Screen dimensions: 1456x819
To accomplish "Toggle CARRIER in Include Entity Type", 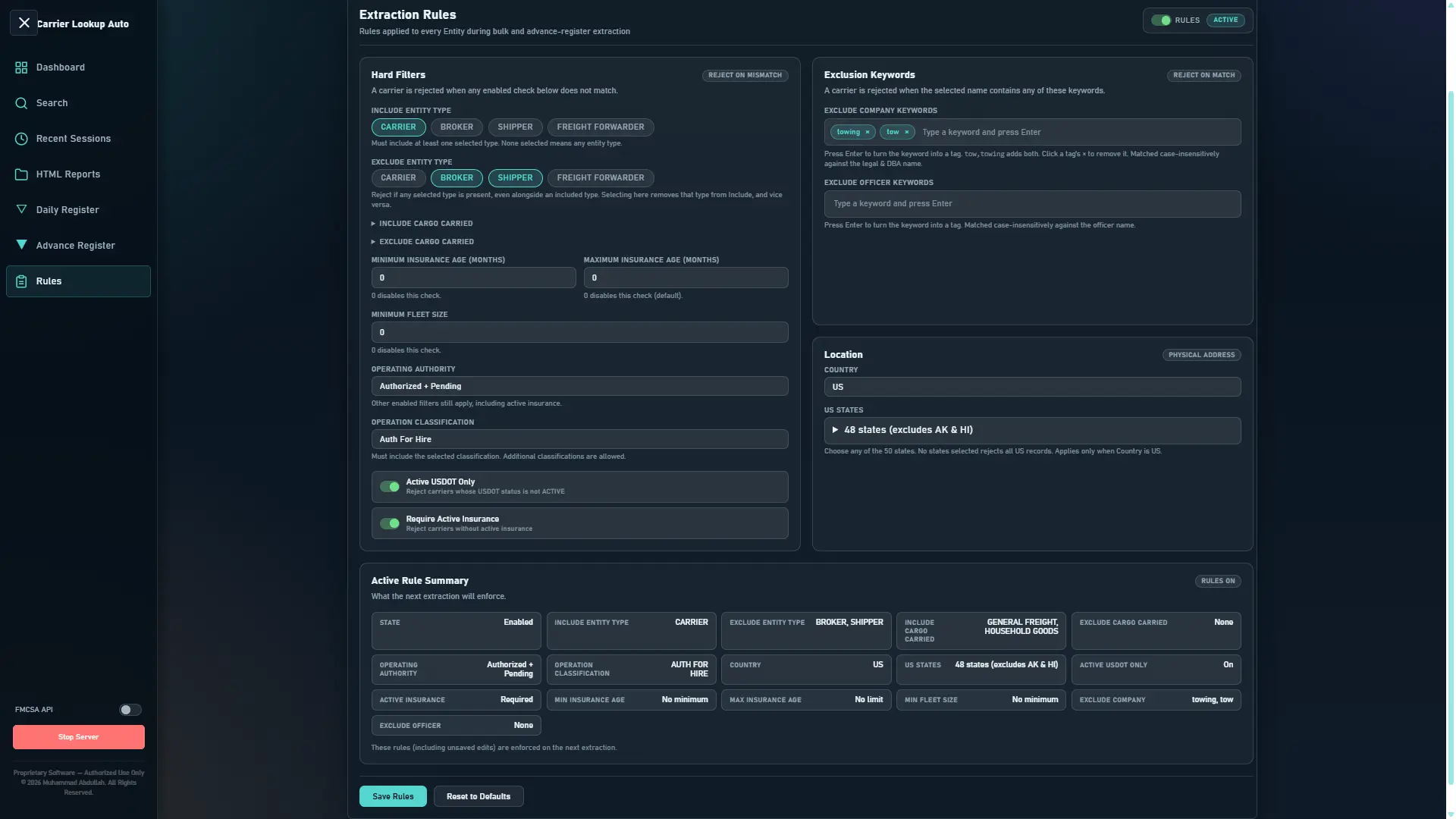I will point(398,127).
